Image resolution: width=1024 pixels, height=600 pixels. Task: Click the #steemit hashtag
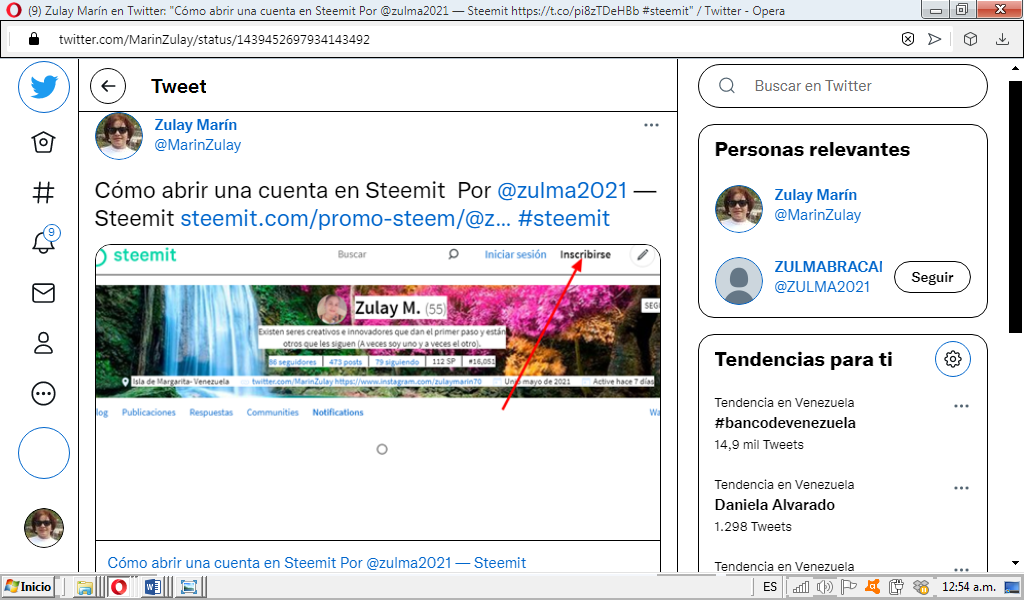pyautogui.click(x=564, y=218)
